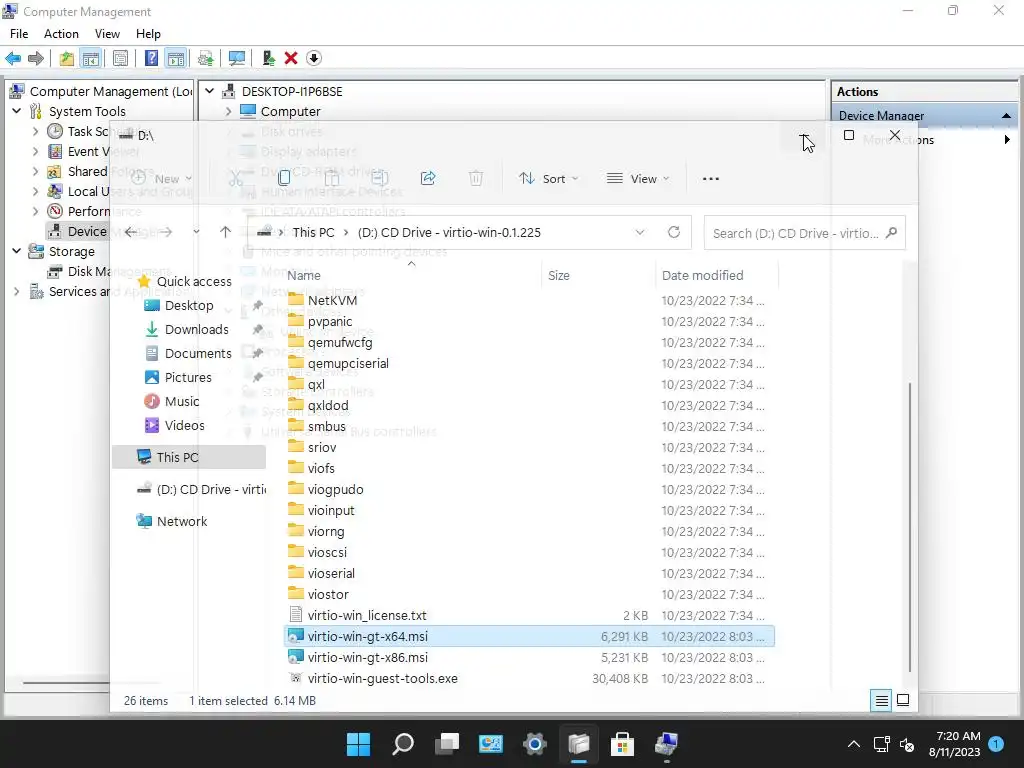
Task: Click This PC in the address breadcrumb
Action: click(x=313, y=232)
